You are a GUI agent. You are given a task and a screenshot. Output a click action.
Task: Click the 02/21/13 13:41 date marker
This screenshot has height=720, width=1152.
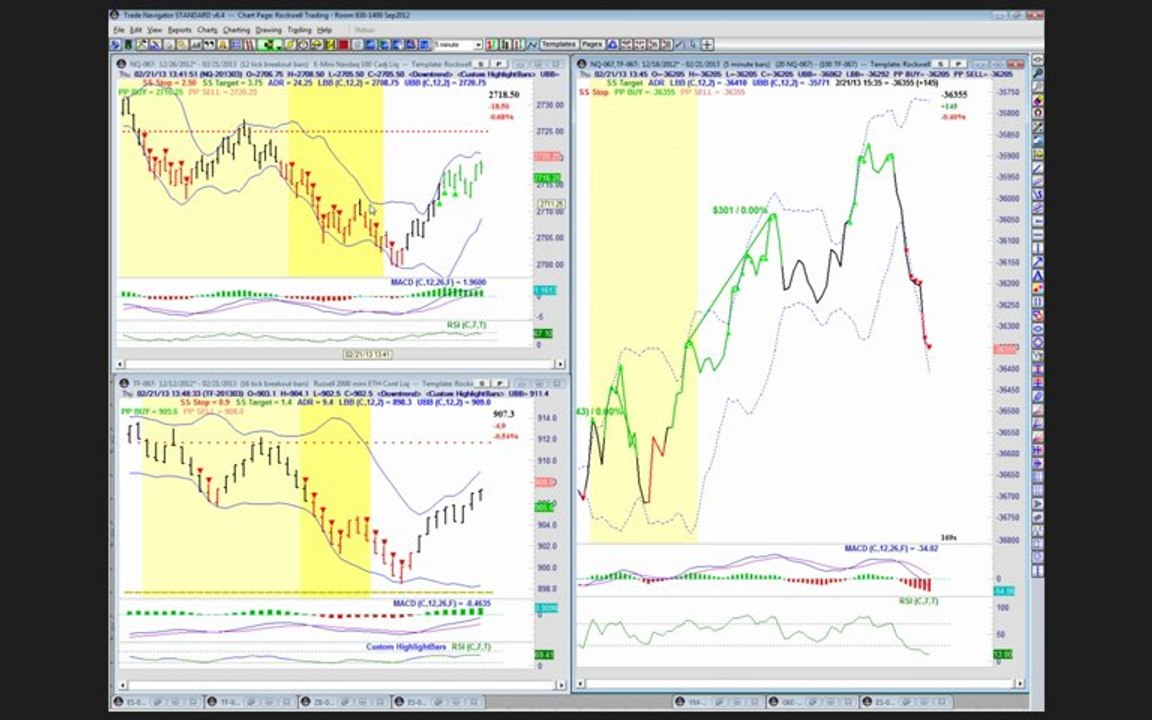368,354
